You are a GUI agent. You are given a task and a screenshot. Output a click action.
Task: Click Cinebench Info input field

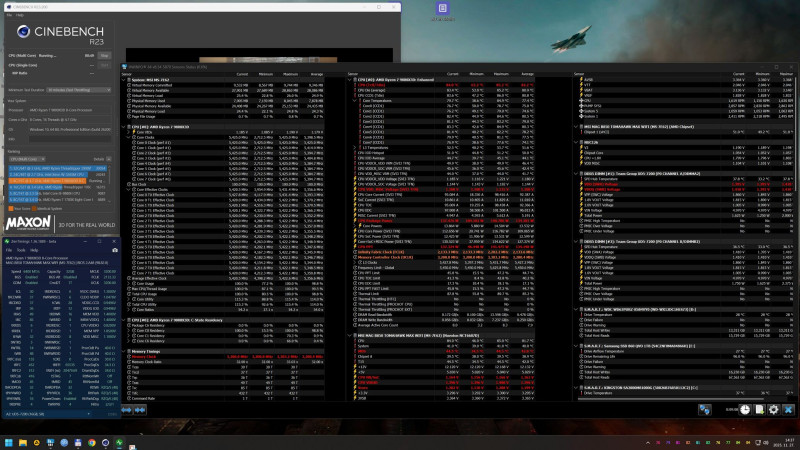click(x=70, y=139)
